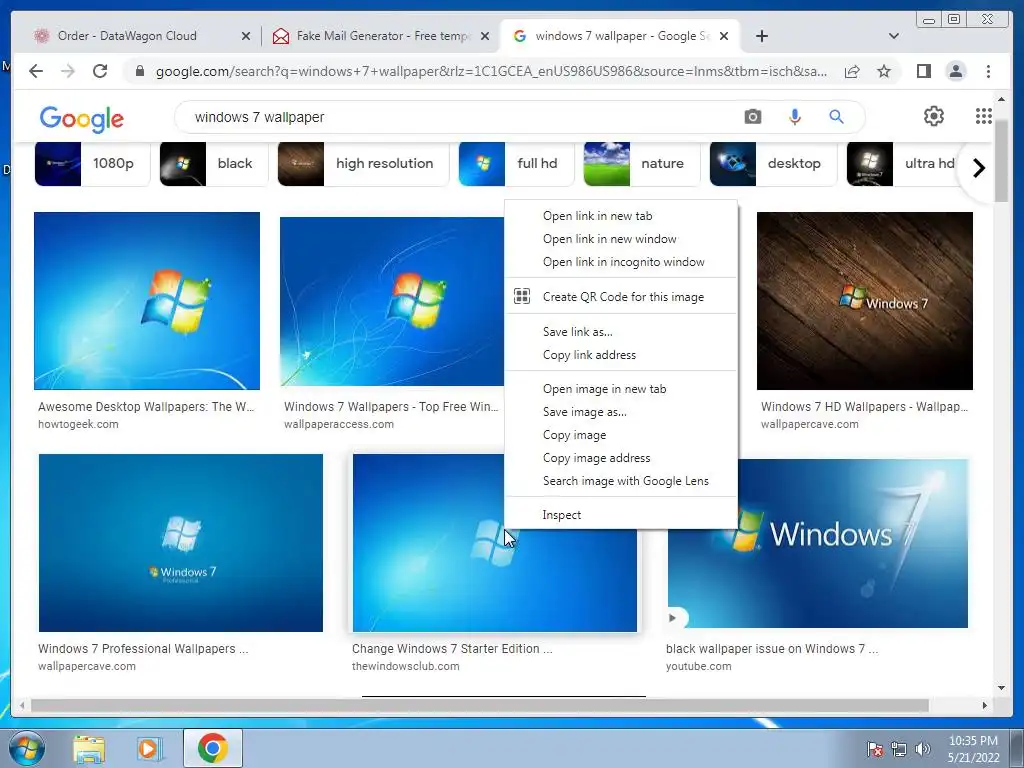Open Windows Explorer from the taskbar
This screenshot has width=1024, height=768.
point(89,748)
